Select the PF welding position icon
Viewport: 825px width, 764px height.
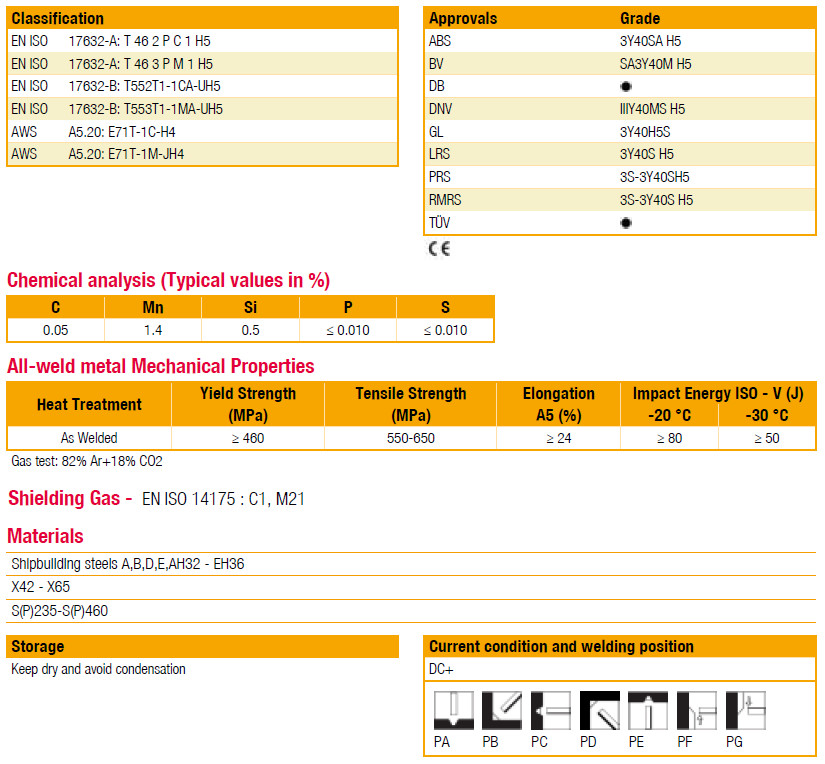coord(697,711)
